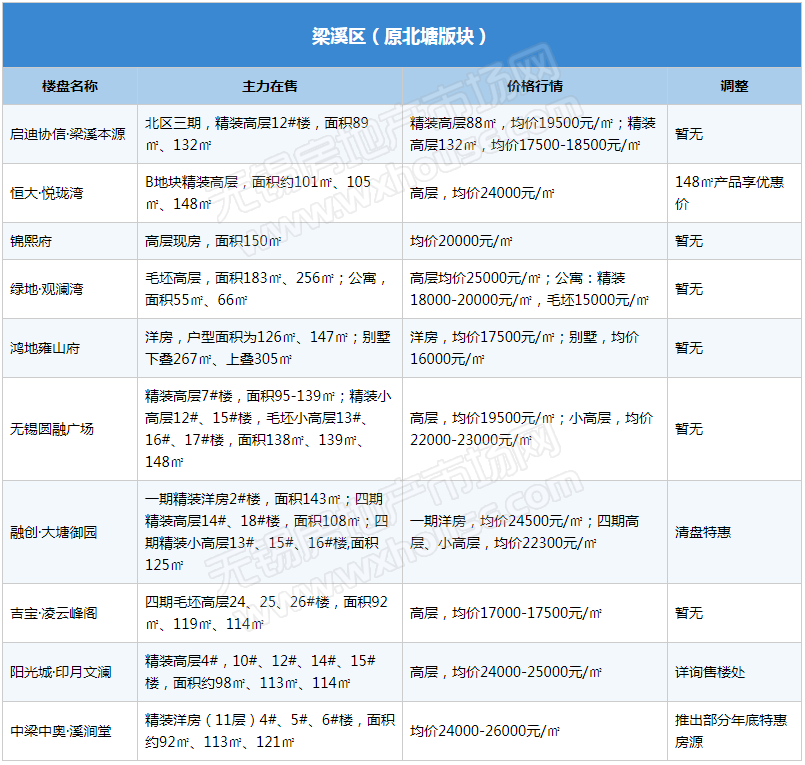Select the 融创·大塘御园 project name cell
Screen dimensions: 805x765
pyautogui.click(x=54, y=532)
